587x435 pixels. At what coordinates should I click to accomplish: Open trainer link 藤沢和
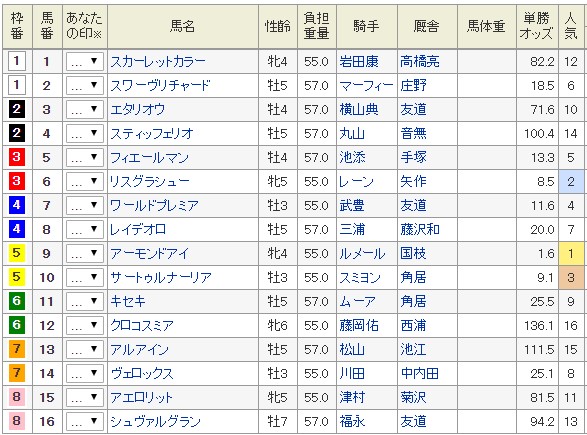pyautogui.click(x=420, y=229)
